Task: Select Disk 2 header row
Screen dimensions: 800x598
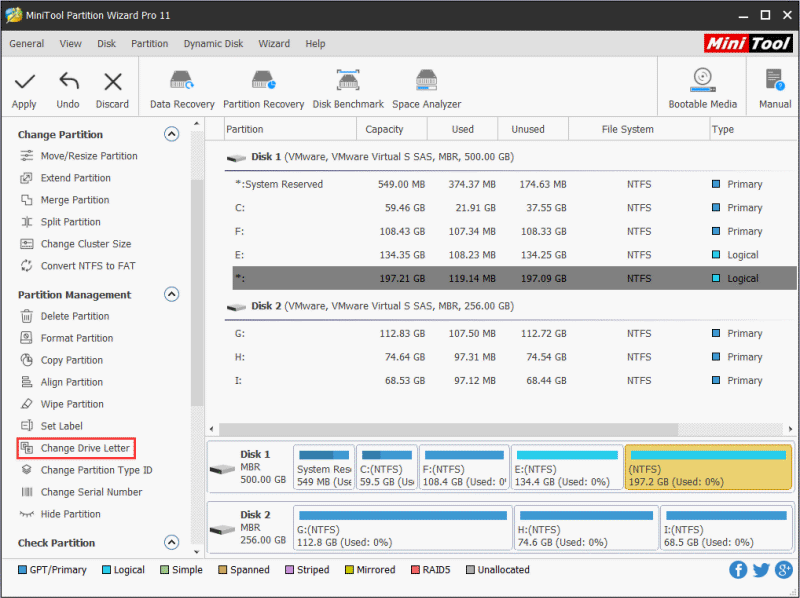Action: (510, 306)
